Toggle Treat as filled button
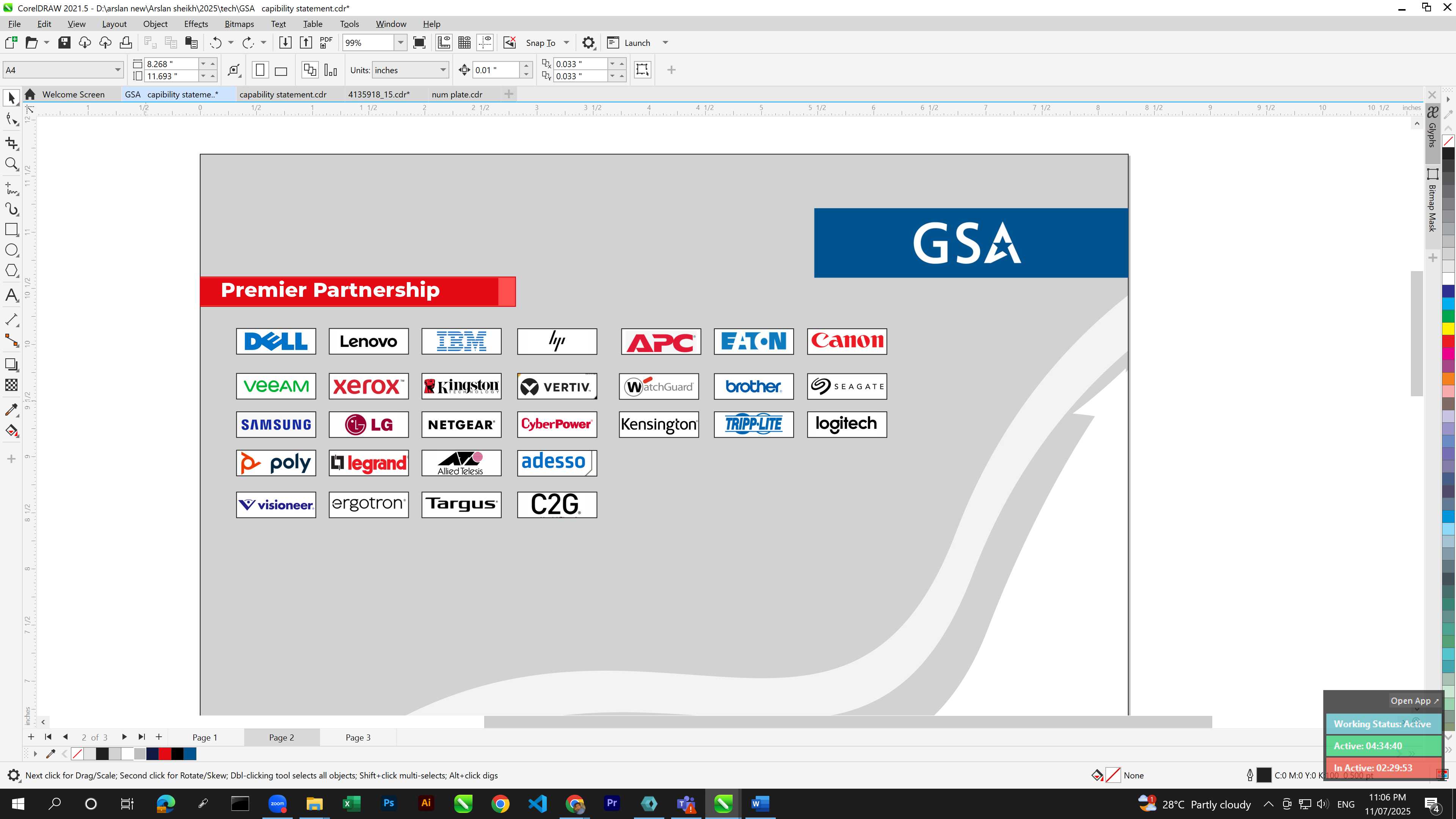This screenshot has width=1456, height=819. click(x=642, y=69)
